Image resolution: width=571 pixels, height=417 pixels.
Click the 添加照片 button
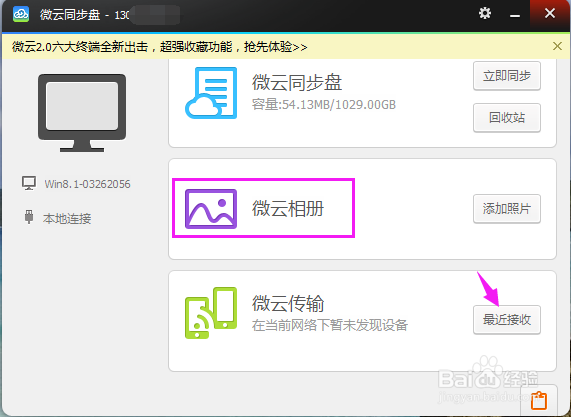pyautogui.click(x=507, y=209)
